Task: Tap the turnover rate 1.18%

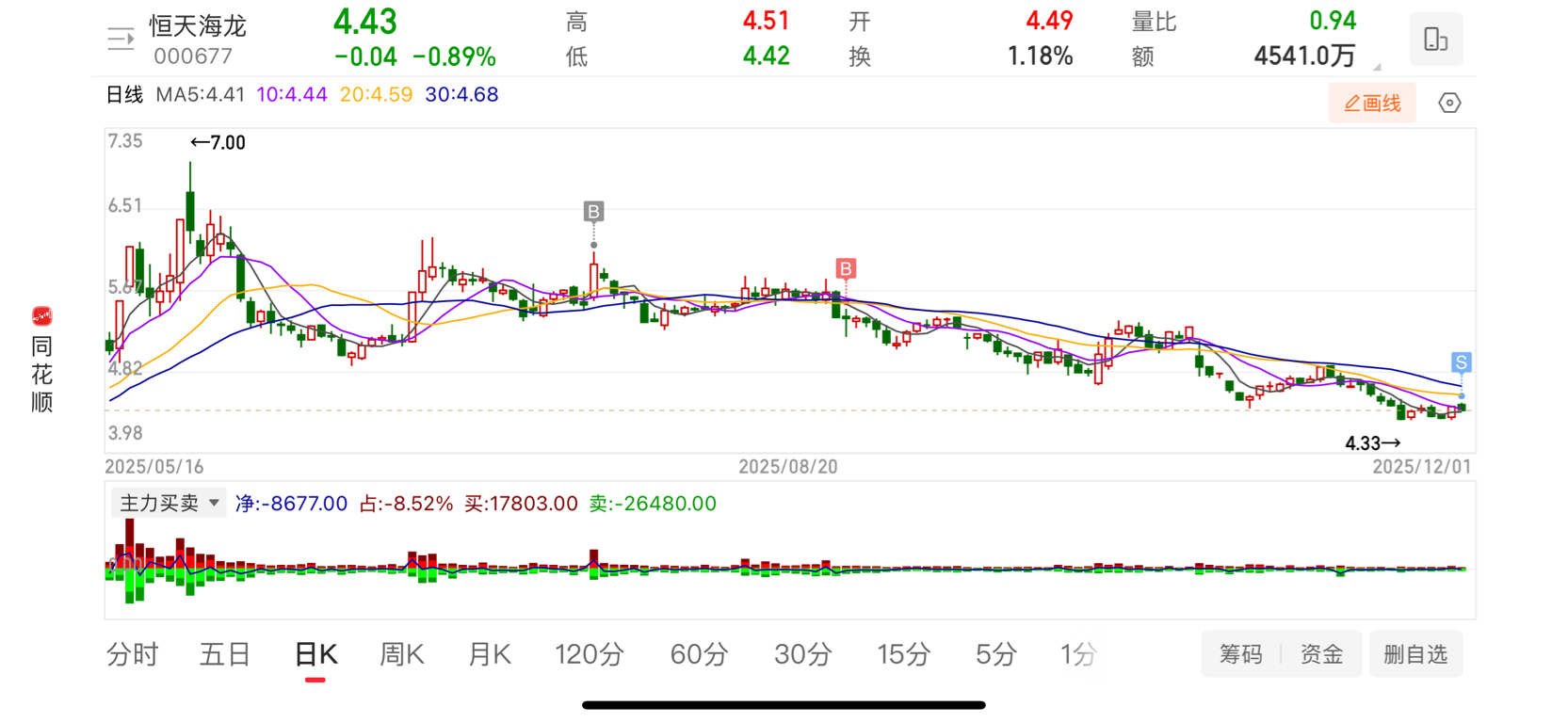Action: tap(1040, 56)
